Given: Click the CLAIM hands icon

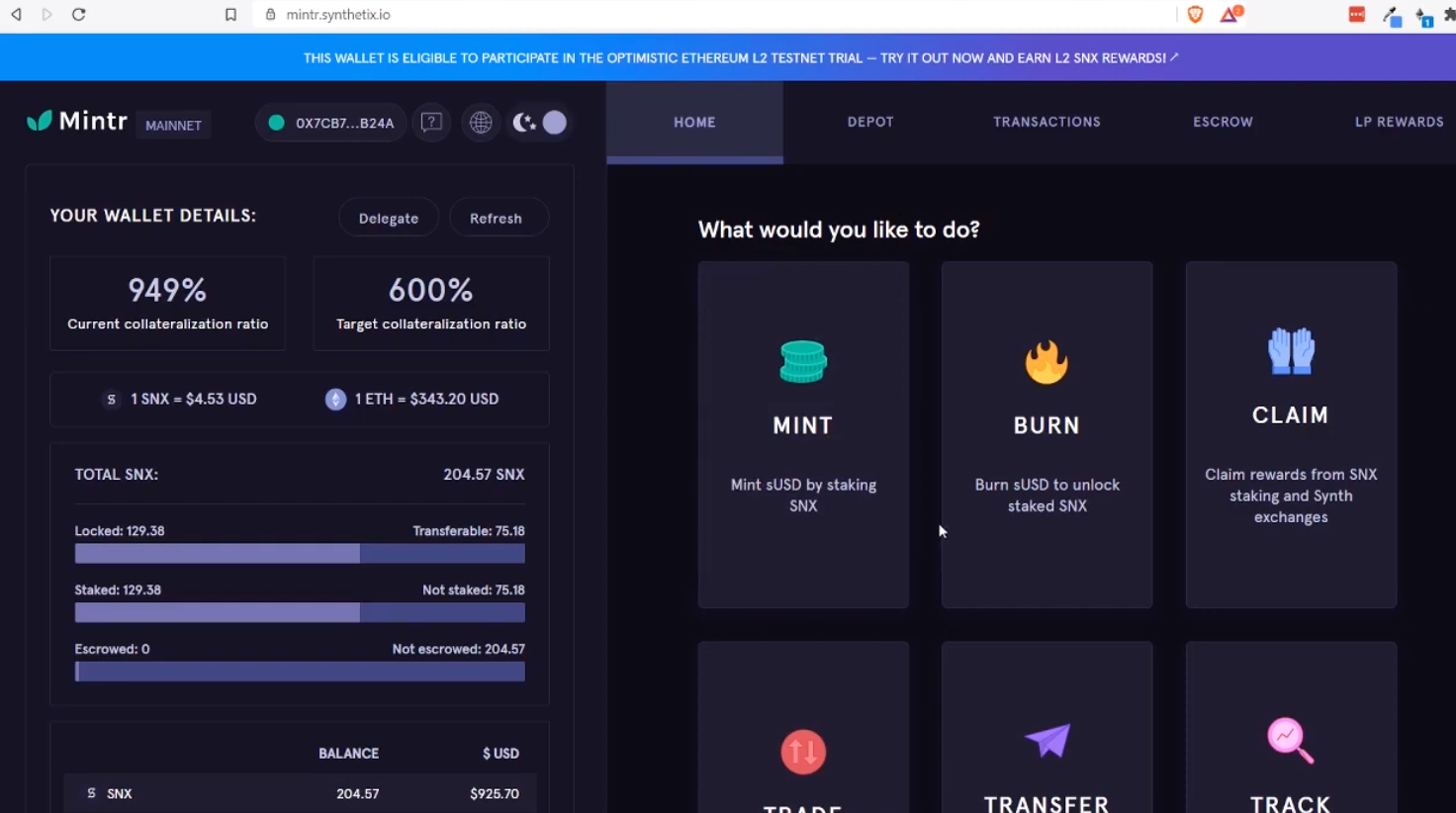Looking at the screenshot, I should 1291,351.
